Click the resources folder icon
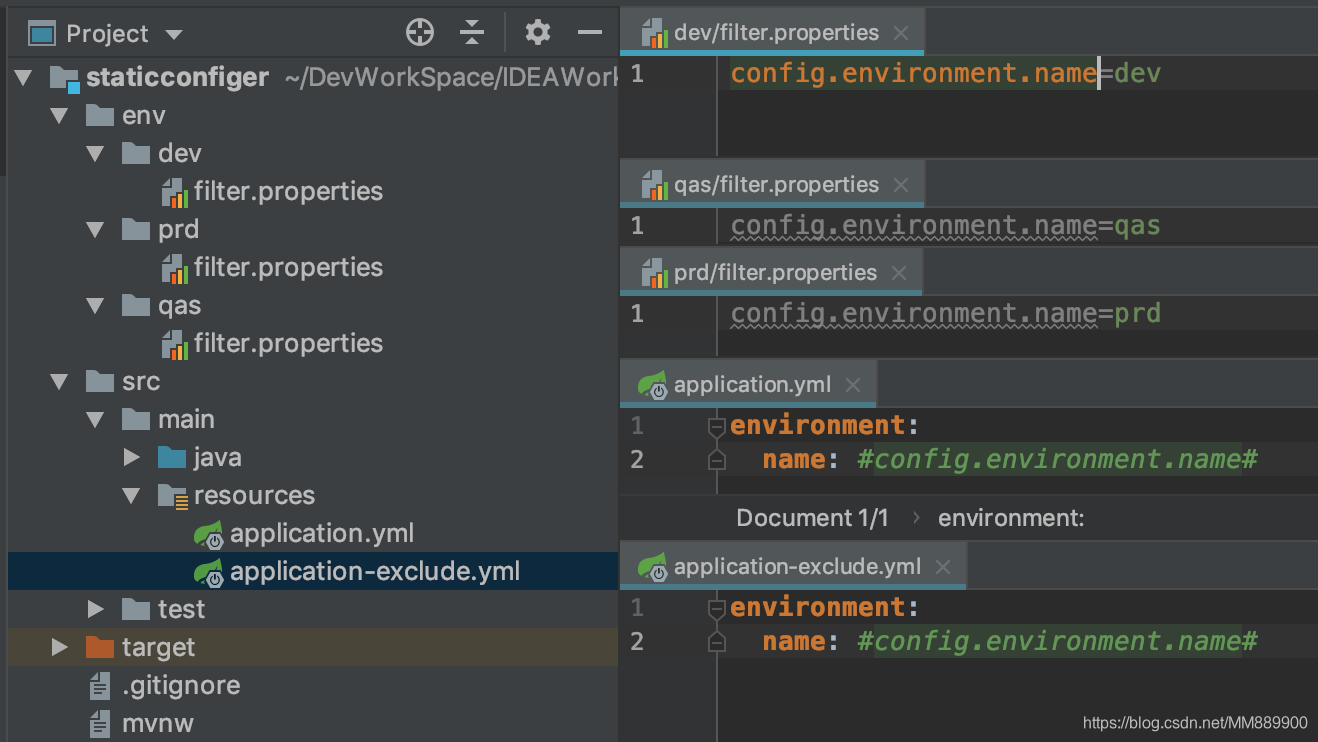The height and width of the screenshot is (742, 1318). (173, 496)
